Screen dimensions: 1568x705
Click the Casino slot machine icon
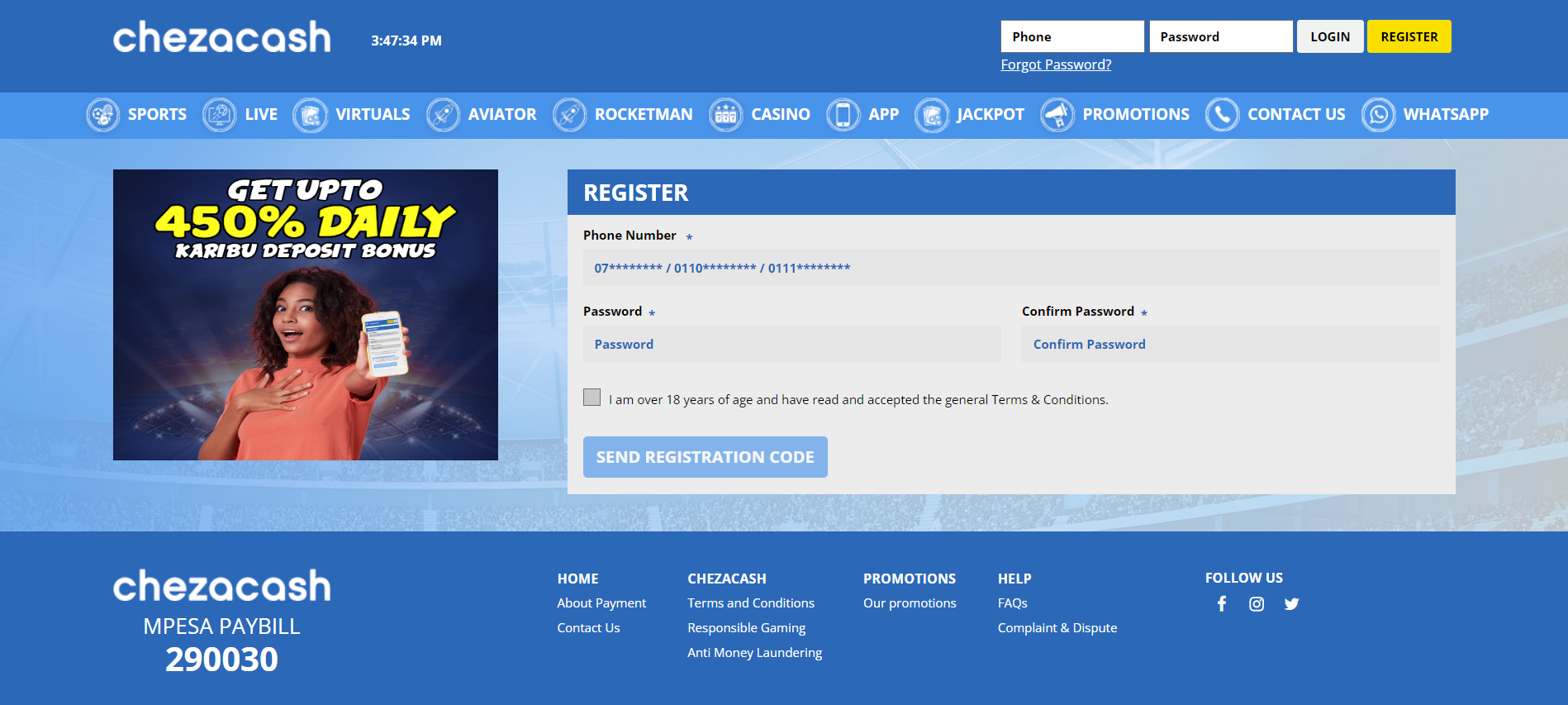tap(726, 115)
